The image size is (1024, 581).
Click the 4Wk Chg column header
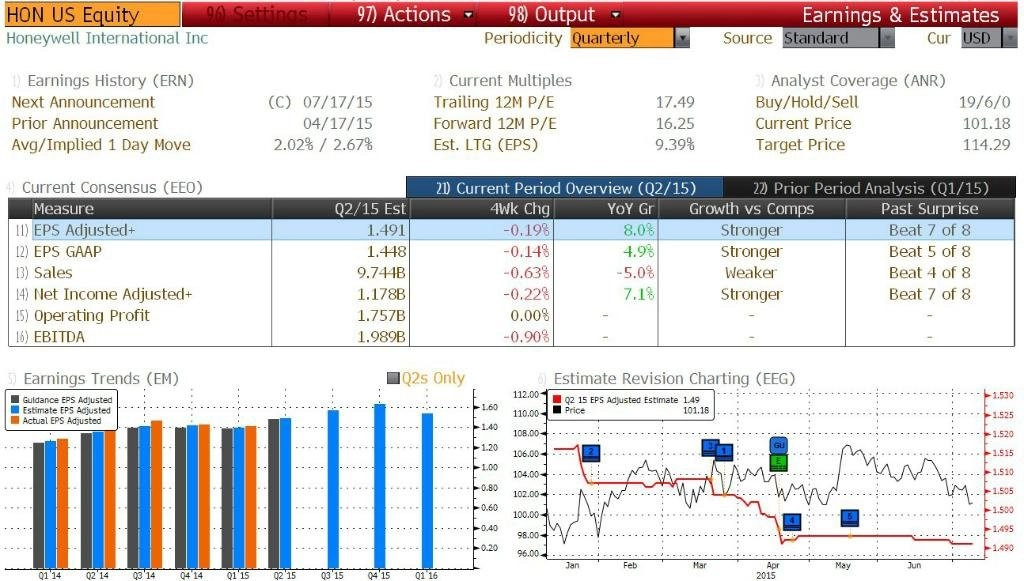pos(482,209)
